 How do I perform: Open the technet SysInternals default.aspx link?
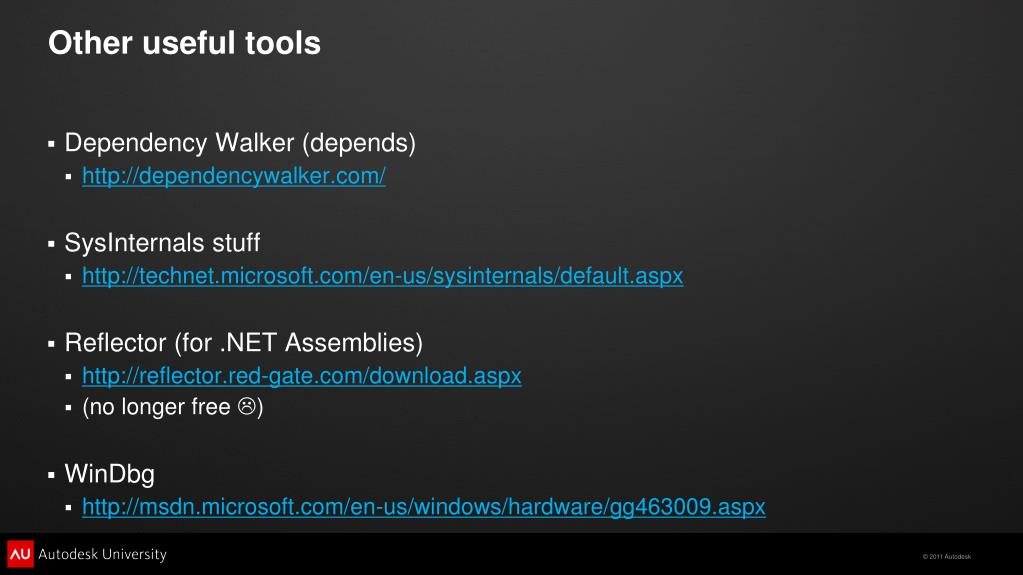[382, 275]
